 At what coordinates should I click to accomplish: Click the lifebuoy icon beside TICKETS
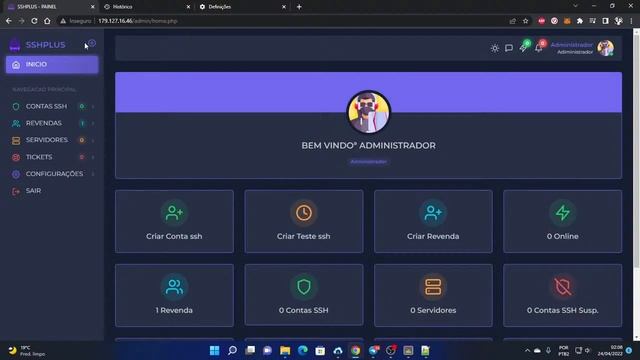click(x=16, y=157)
